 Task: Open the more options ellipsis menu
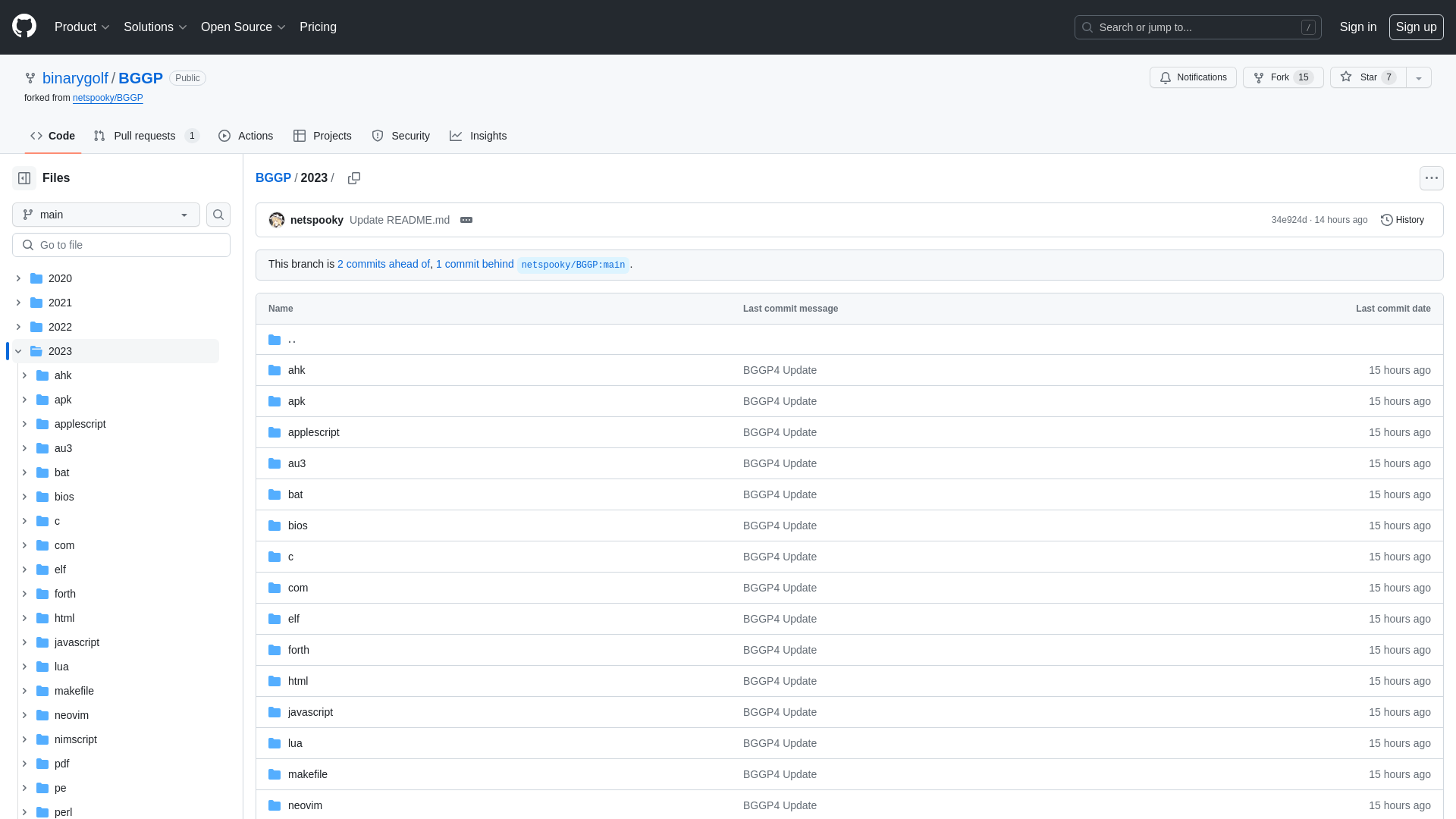click(x=1432, y=178)
